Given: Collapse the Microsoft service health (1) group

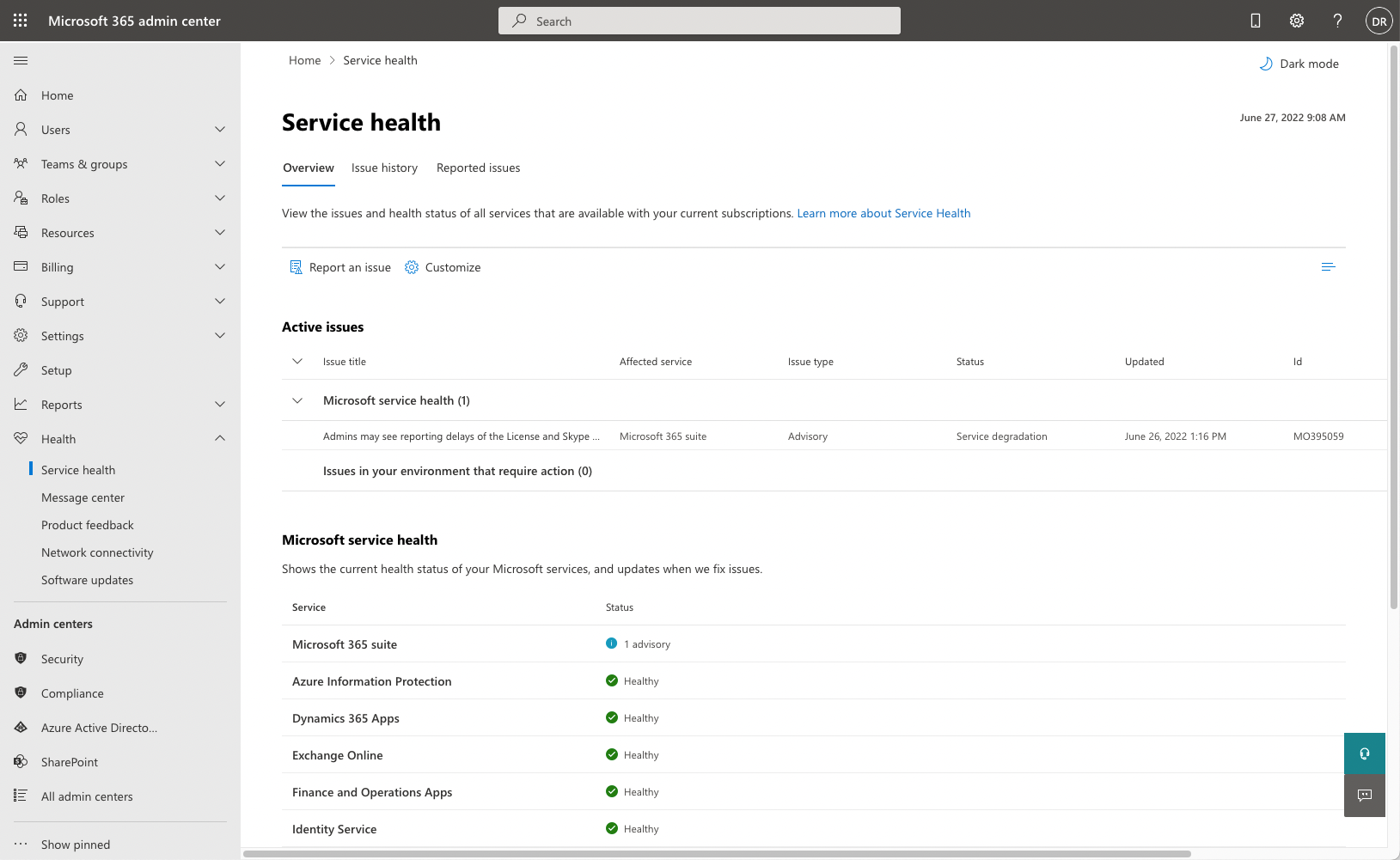Looking at the screenshot, I should [297, 400].
